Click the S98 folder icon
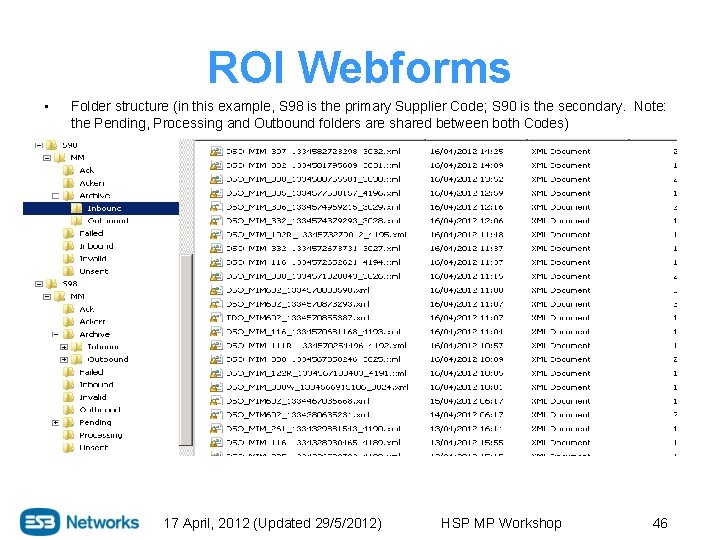 point(51,284)
